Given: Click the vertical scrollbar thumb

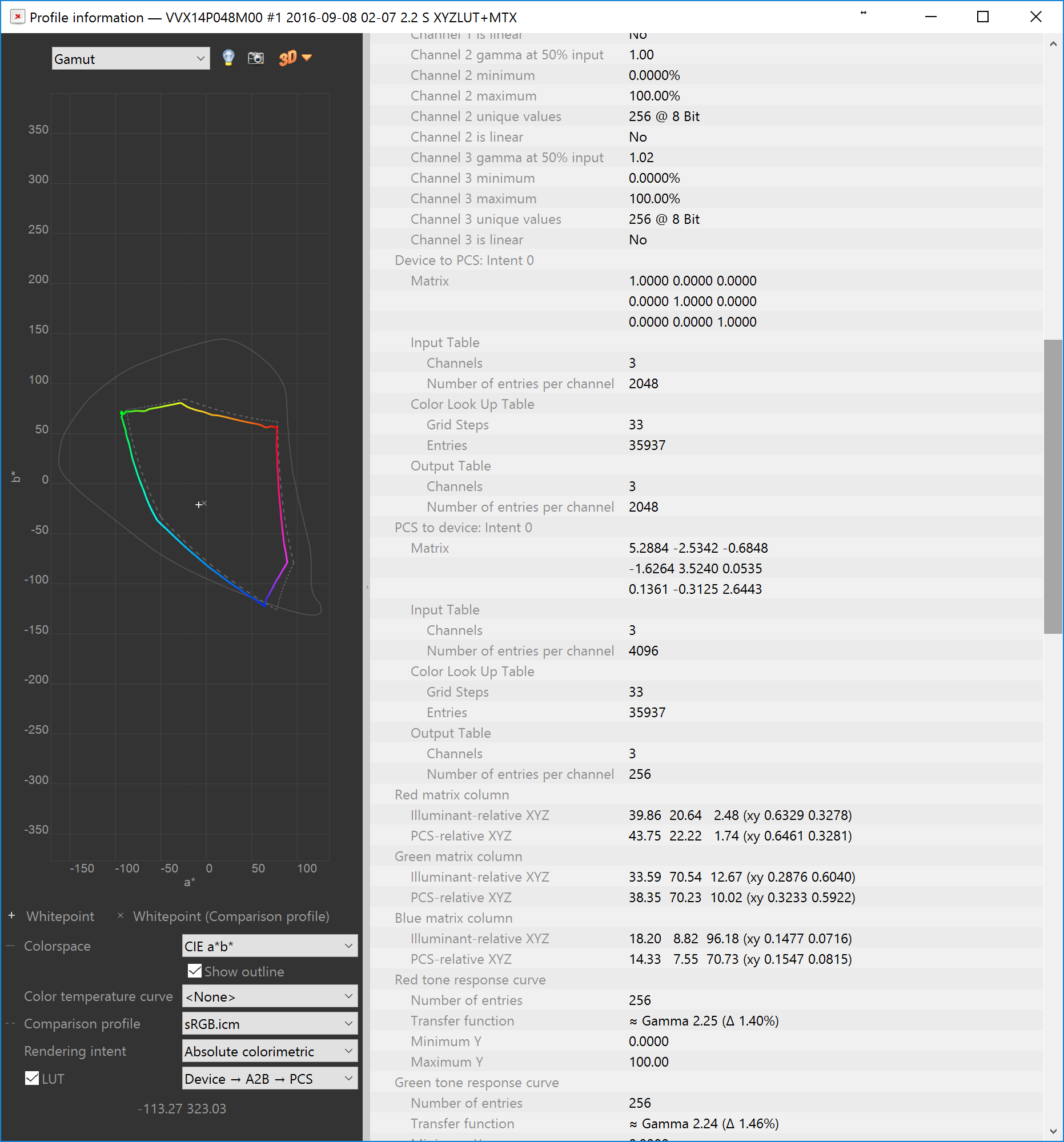Looking at the screenshot, I should (x=1053, y=486).
